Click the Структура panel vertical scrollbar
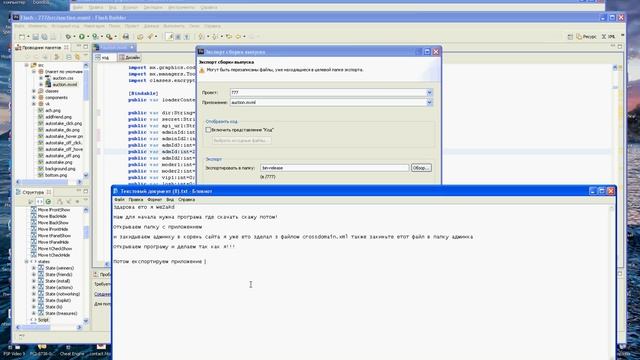Viewport: 640px width, 360px height. point(86,265)
